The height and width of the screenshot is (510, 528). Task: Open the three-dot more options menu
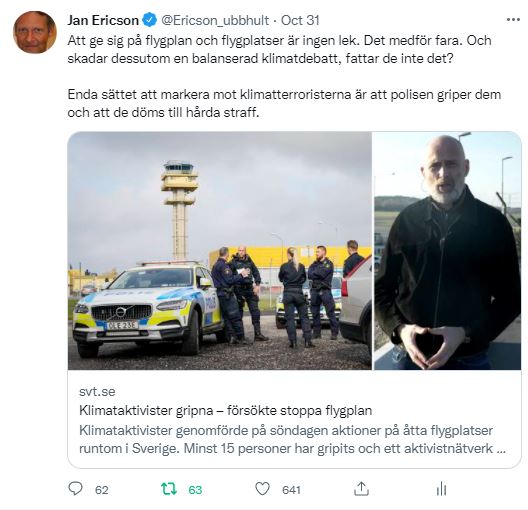(513, 20)
